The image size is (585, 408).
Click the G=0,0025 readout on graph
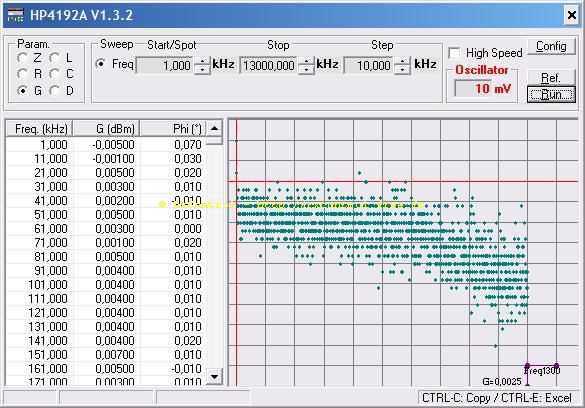tap(501, 382)
